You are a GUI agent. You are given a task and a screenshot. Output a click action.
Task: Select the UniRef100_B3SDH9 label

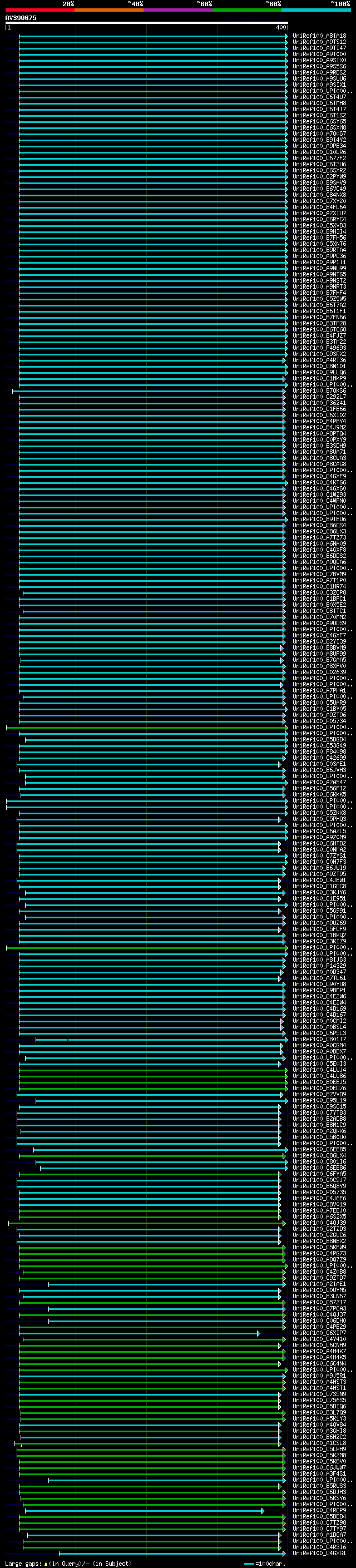[319, 446]
